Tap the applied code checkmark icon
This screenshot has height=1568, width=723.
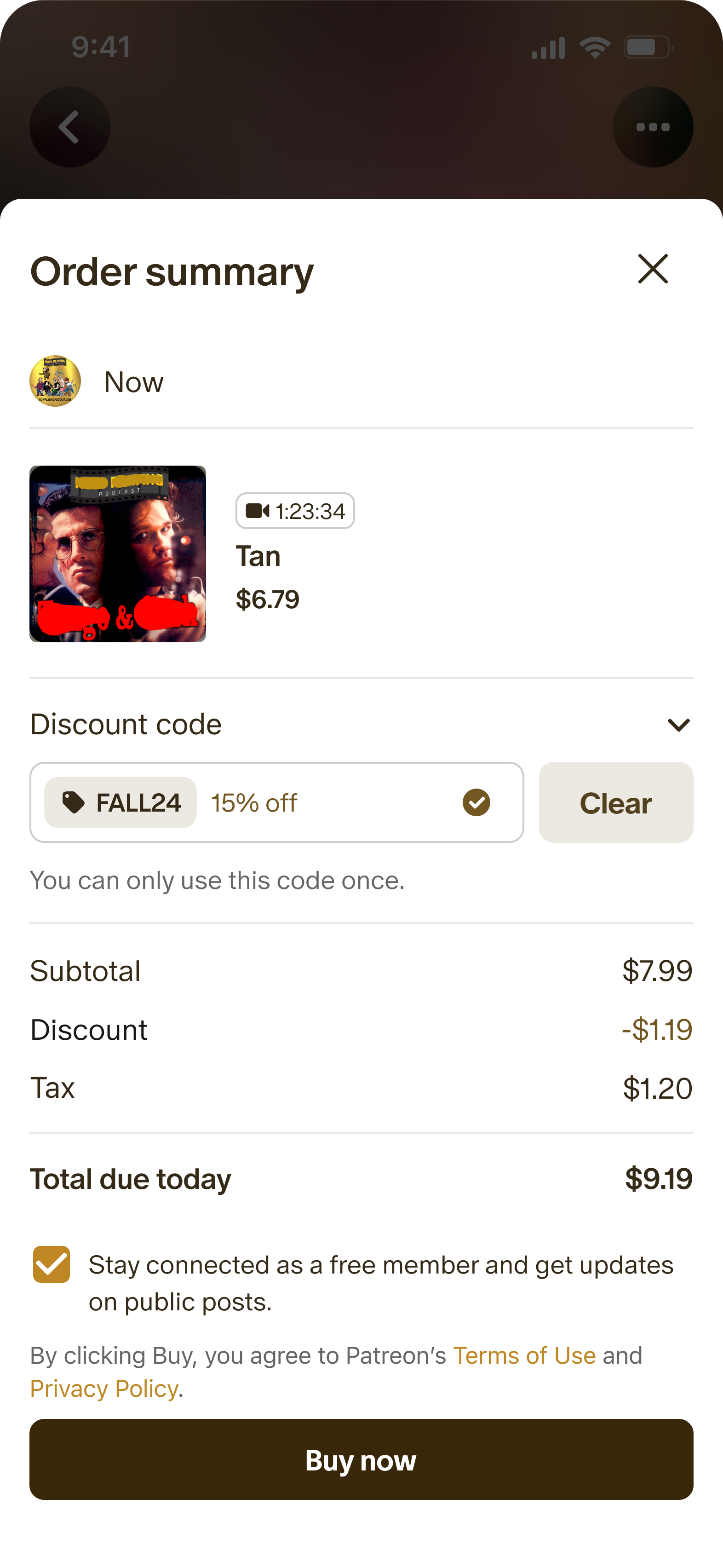point(476,802)
